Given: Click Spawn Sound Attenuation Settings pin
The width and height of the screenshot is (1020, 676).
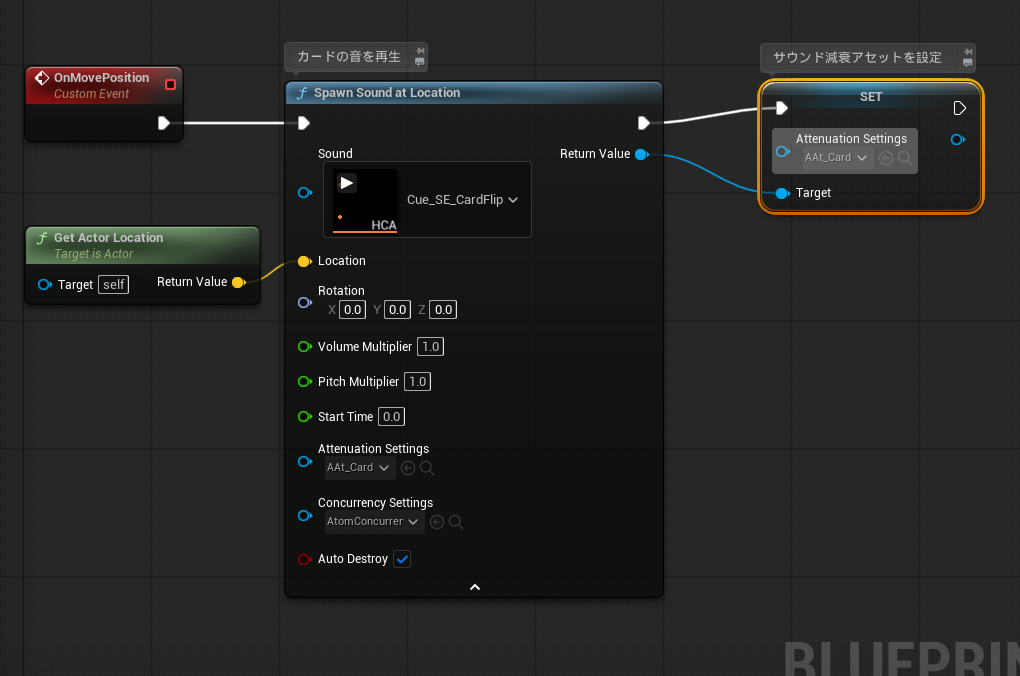Looking at the screenshot, I should pos(305,462).
